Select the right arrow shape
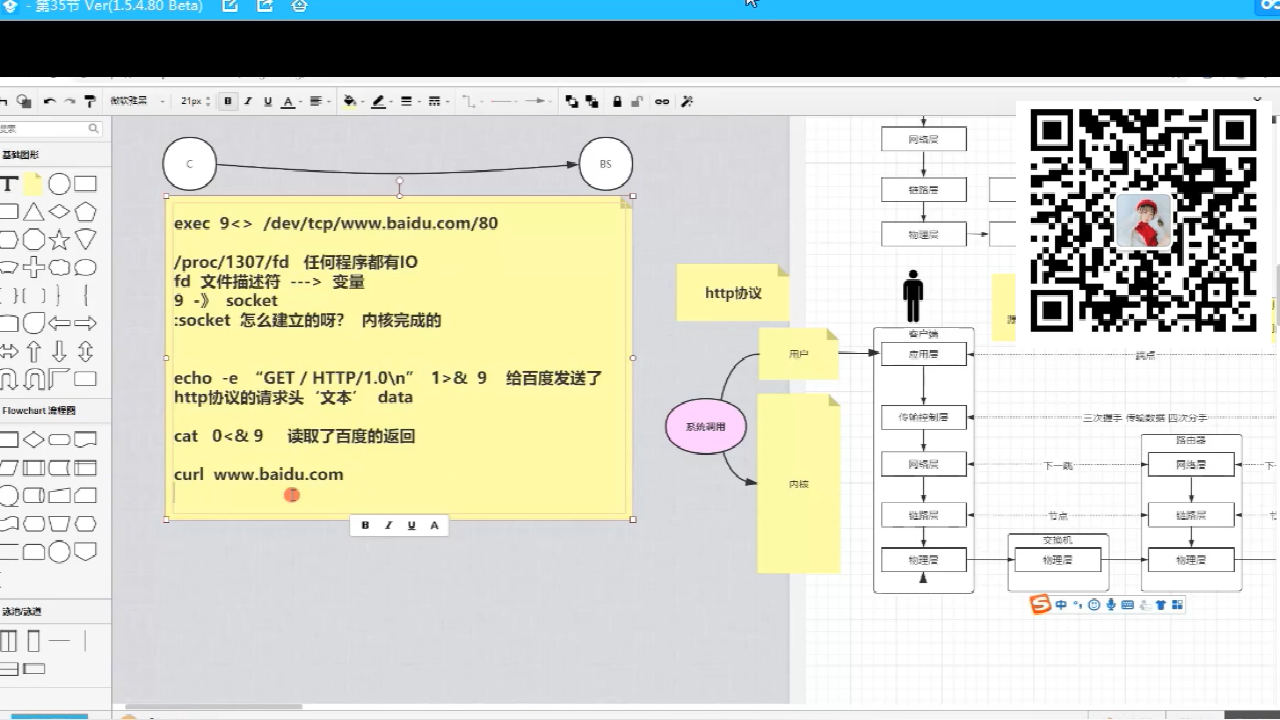This screenshot has height=720, width=1280. [x=86, y=323]
